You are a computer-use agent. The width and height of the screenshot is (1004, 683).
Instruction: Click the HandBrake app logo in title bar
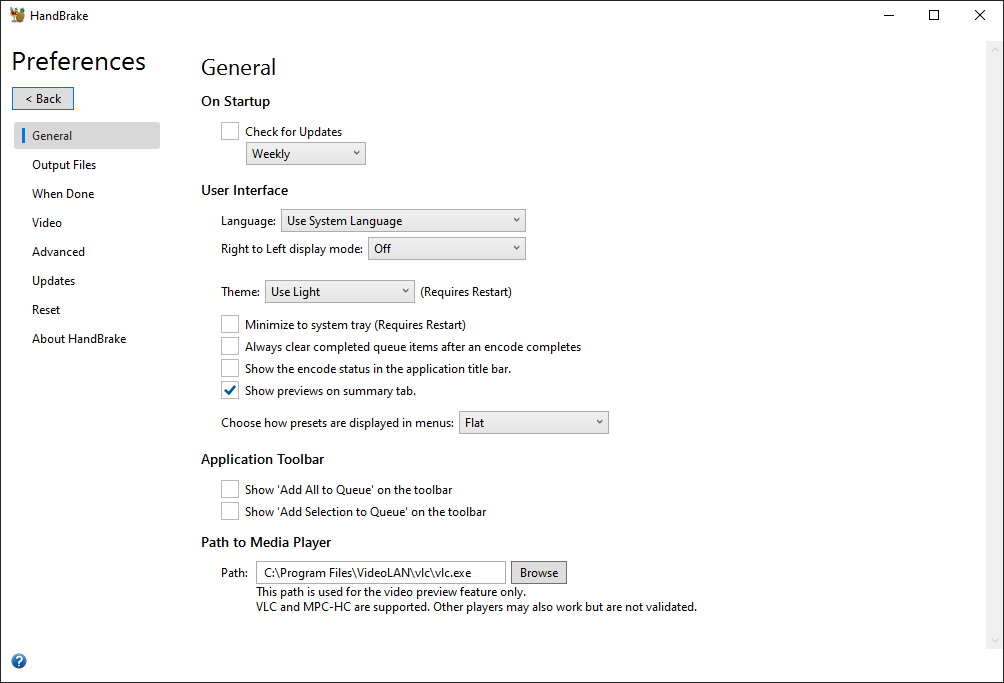(x=17, y=15)
